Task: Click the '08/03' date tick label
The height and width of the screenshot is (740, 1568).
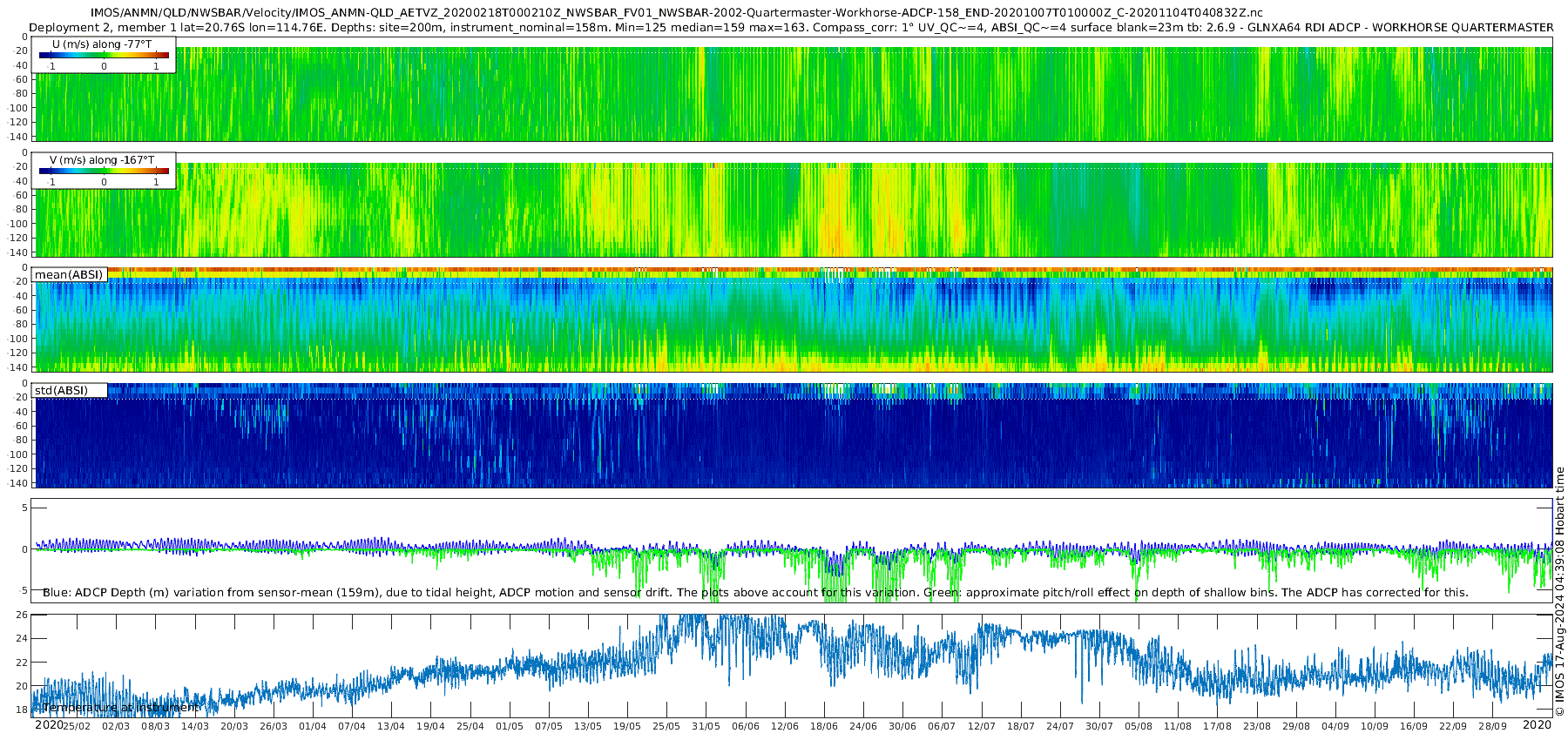Action: click(155, 726)
